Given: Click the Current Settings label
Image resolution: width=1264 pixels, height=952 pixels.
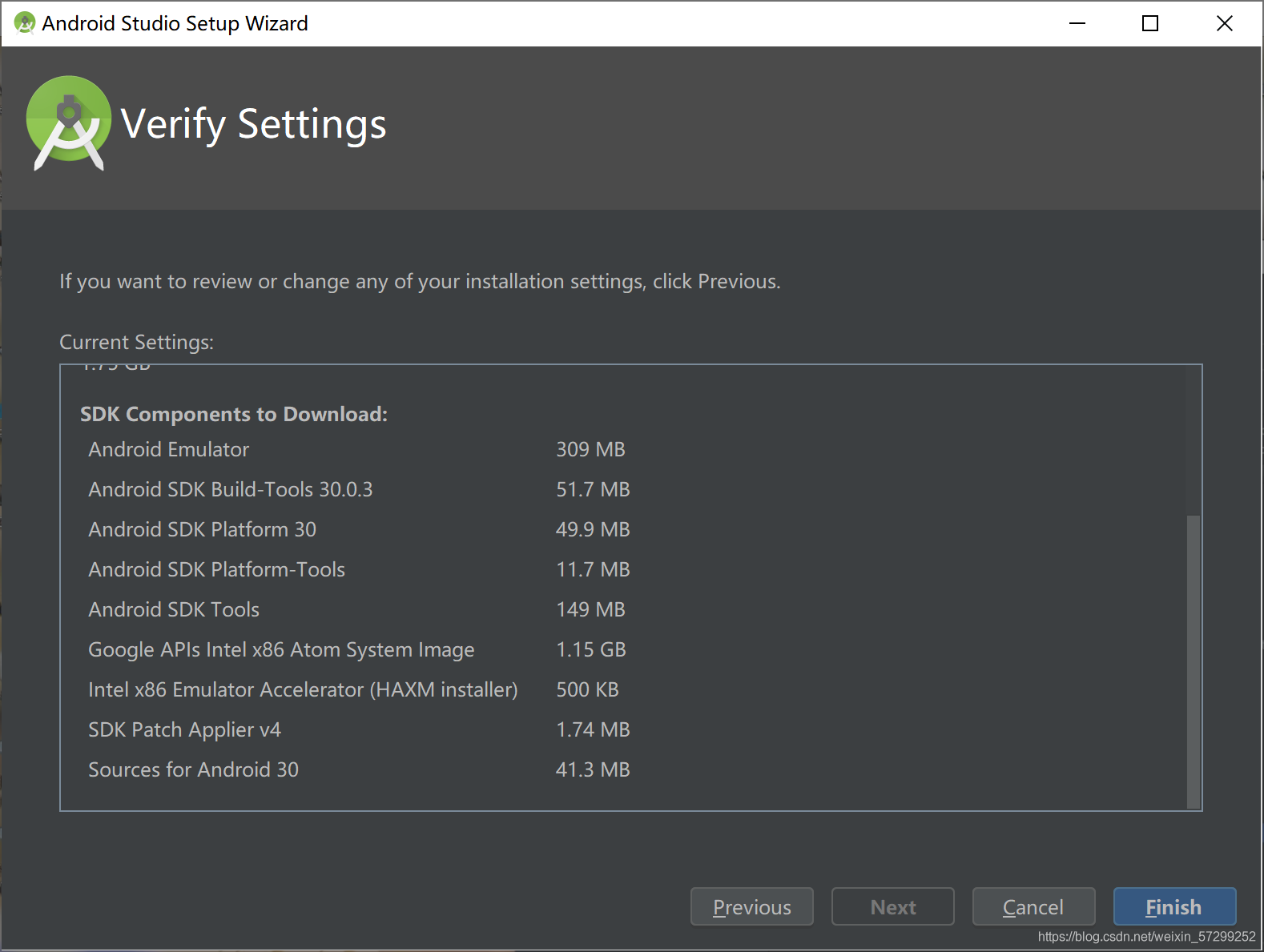Looking at the screenshot, I should (137, 342).
